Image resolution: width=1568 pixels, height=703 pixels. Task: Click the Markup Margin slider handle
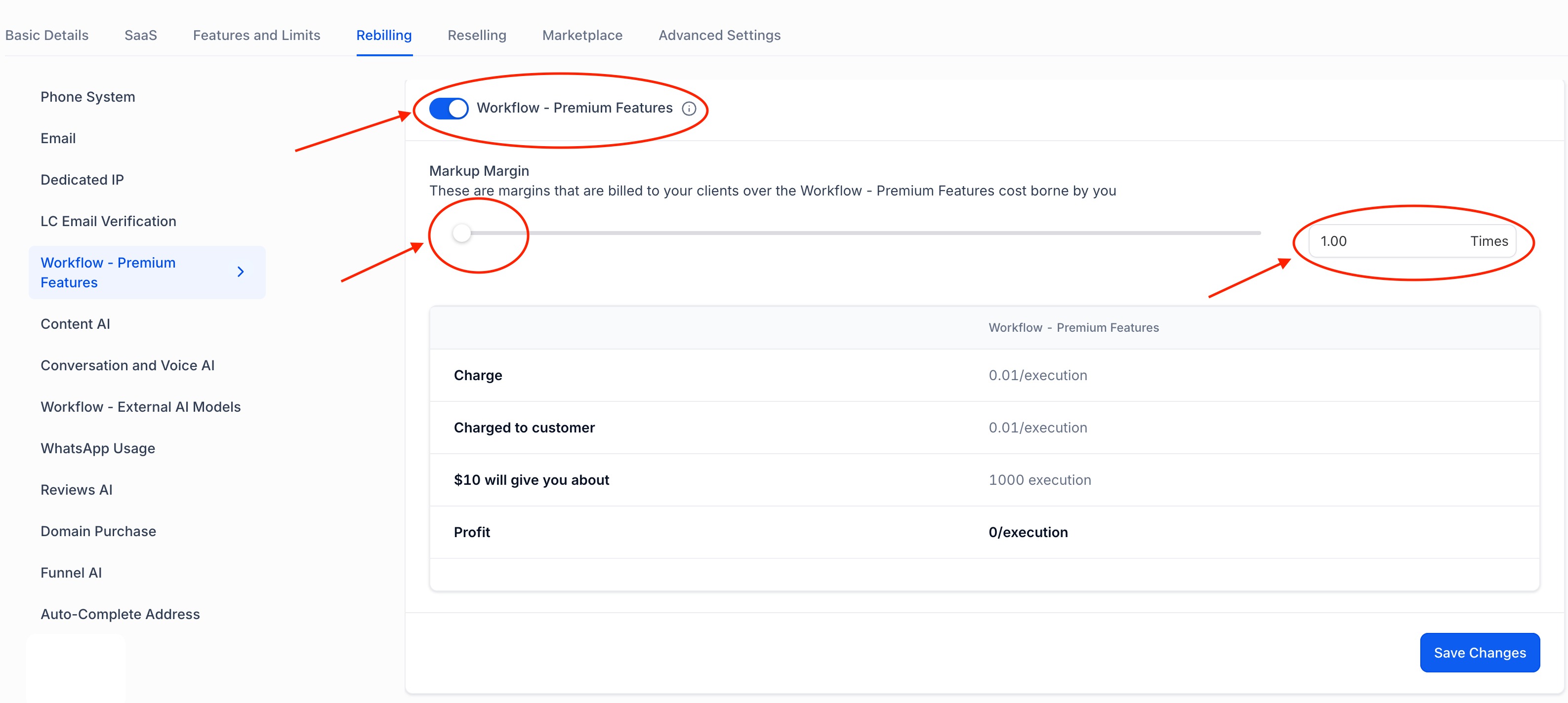462,233
